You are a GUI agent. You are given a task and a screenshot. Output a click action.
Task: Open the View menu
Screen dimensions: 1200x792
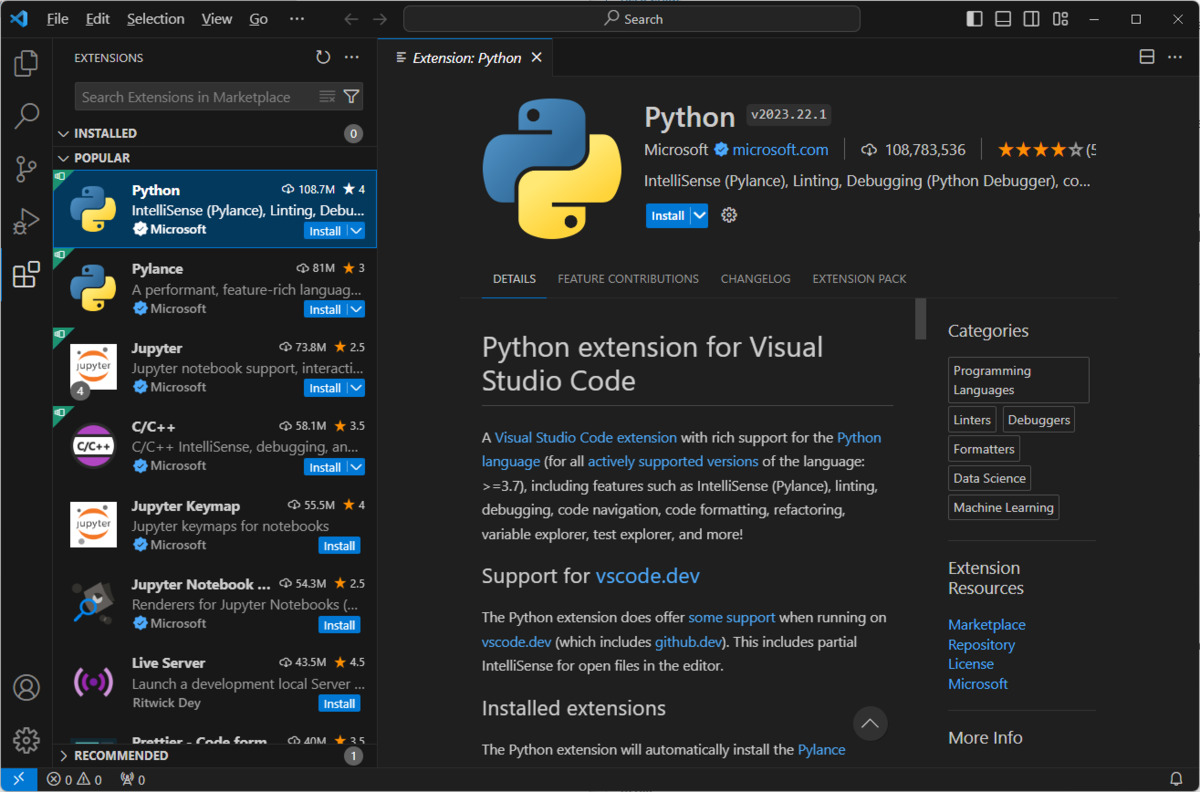(216, 18)
